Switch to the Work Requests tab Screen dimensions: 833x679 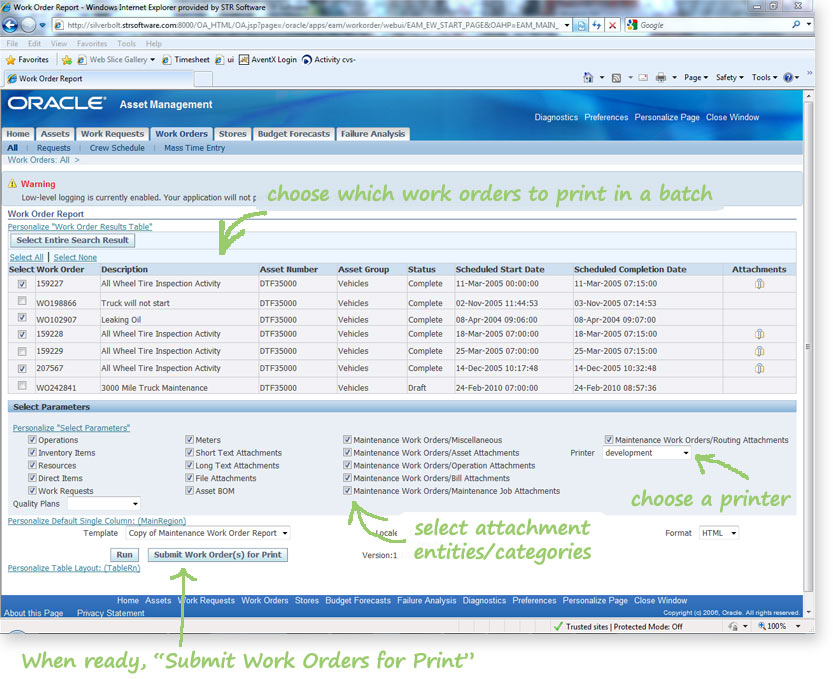[x=112, y=134]
